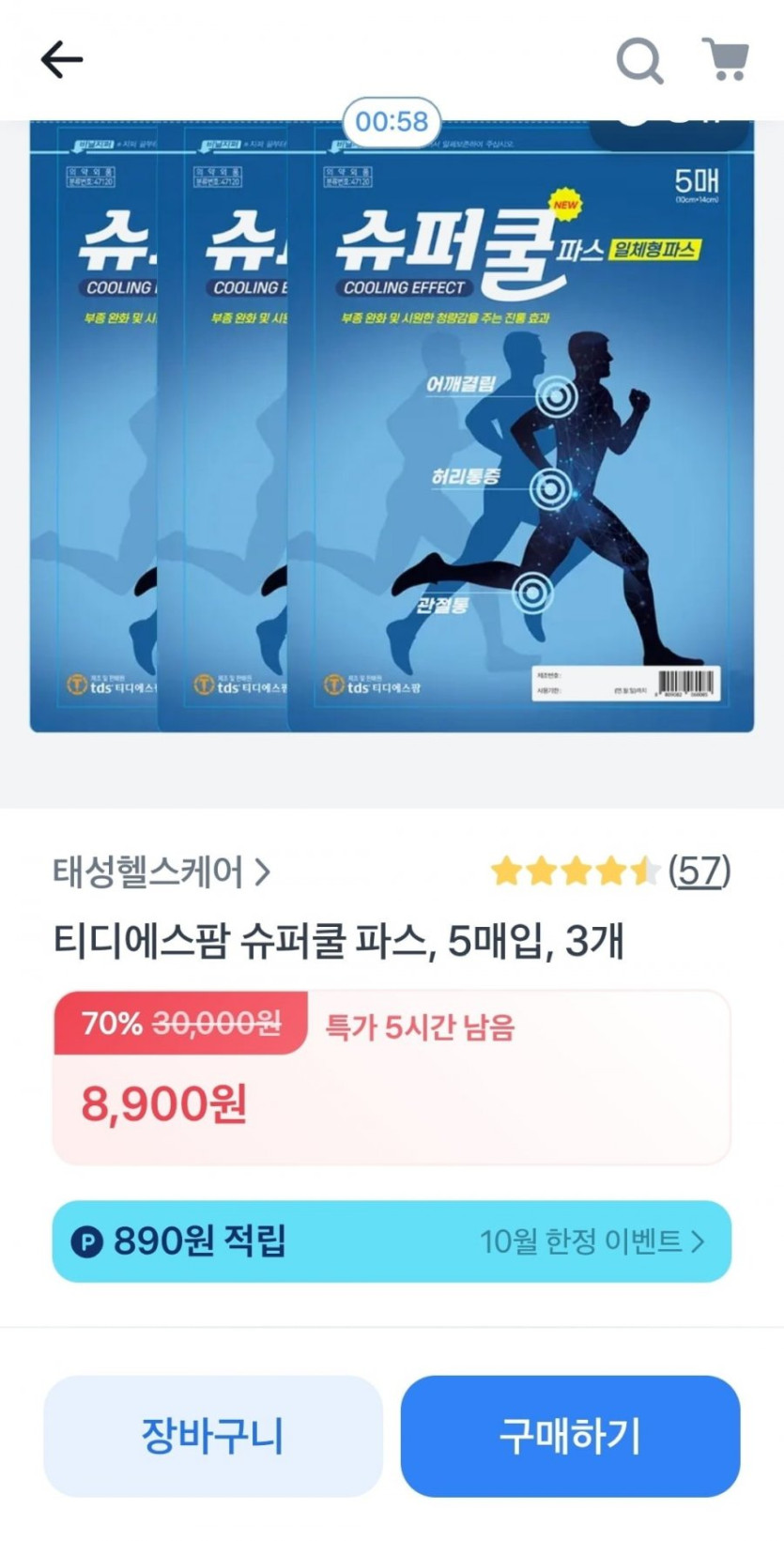
Task: Tap the left overlapping package image
Action: pos(94,426)
